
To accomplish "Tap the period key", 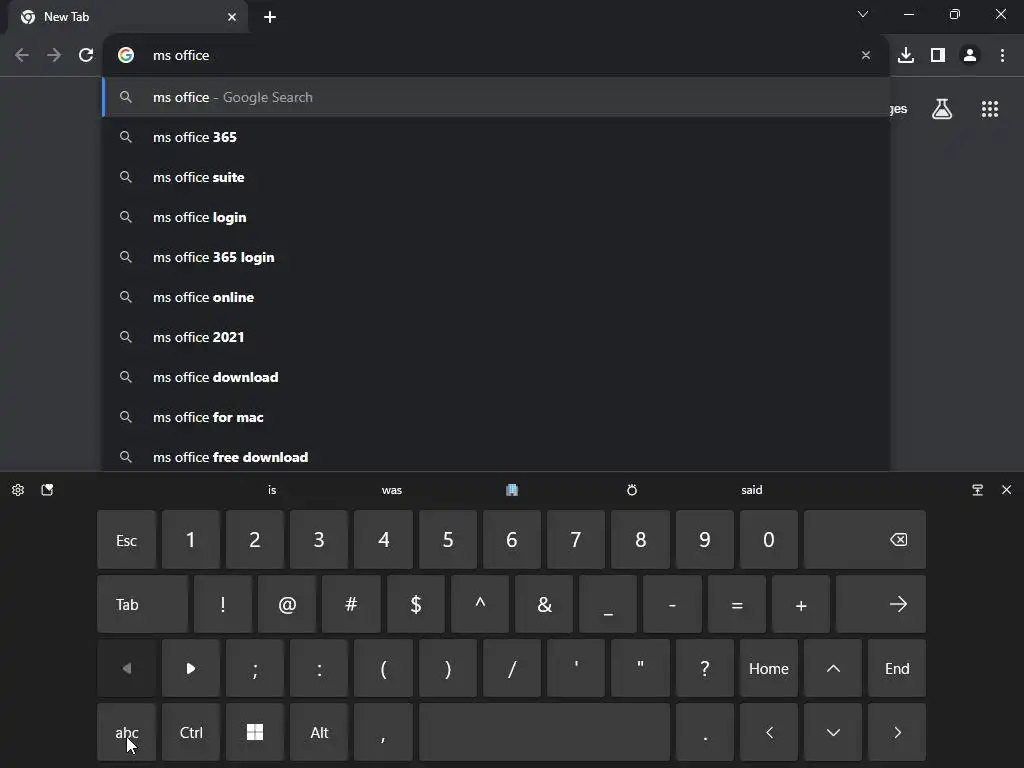I will [705, 732].
